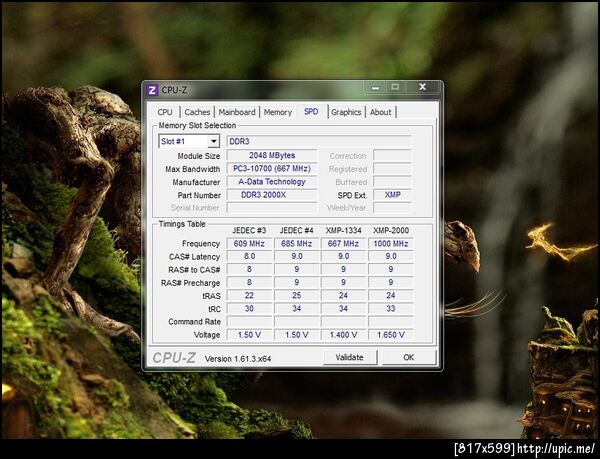The image size is (600, 459).
Task: Switch to the CPU tab
Action: click(165, 112)
